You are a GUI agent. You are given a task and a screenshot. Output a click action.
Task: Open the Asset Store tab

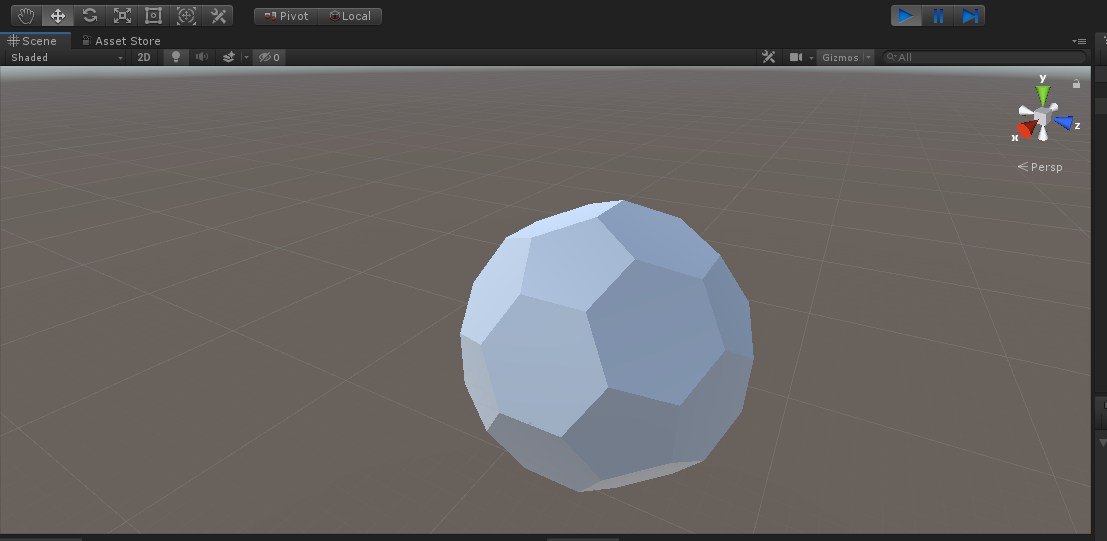coord(121,41)
